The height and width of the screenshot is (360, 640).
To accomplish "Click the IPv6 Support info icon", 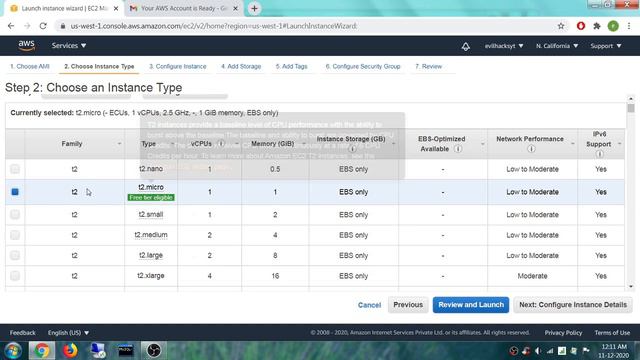I will [x=599, y=154].
